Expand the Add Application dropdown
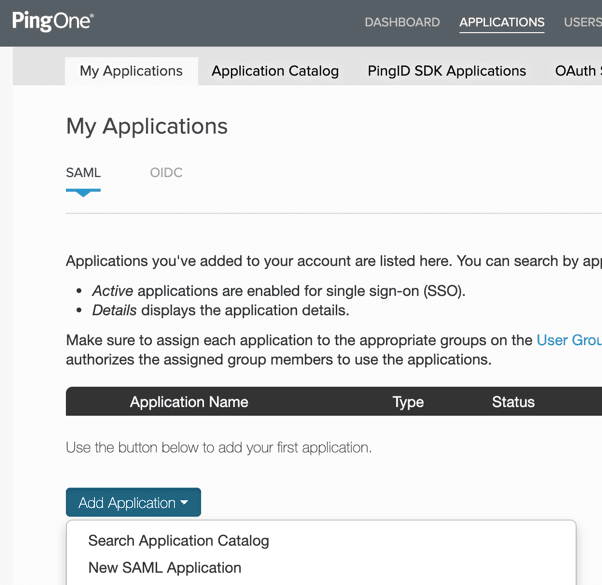Image resolution: width=602 pixels, height=585 pixels. coord(133,502)
